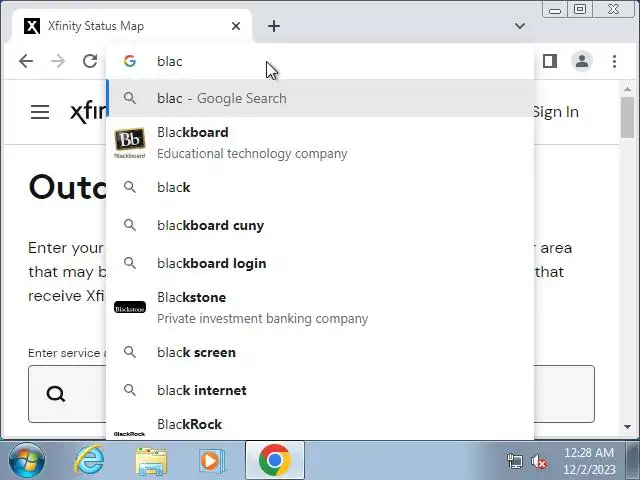Open a new tab with plus button
This screenshot has height=480, width=640.
pos(274,26)
